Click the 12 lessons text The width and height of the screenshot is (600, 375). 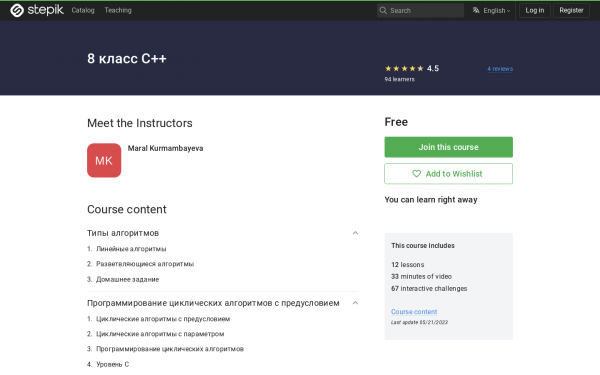click(x=408, y=264)
